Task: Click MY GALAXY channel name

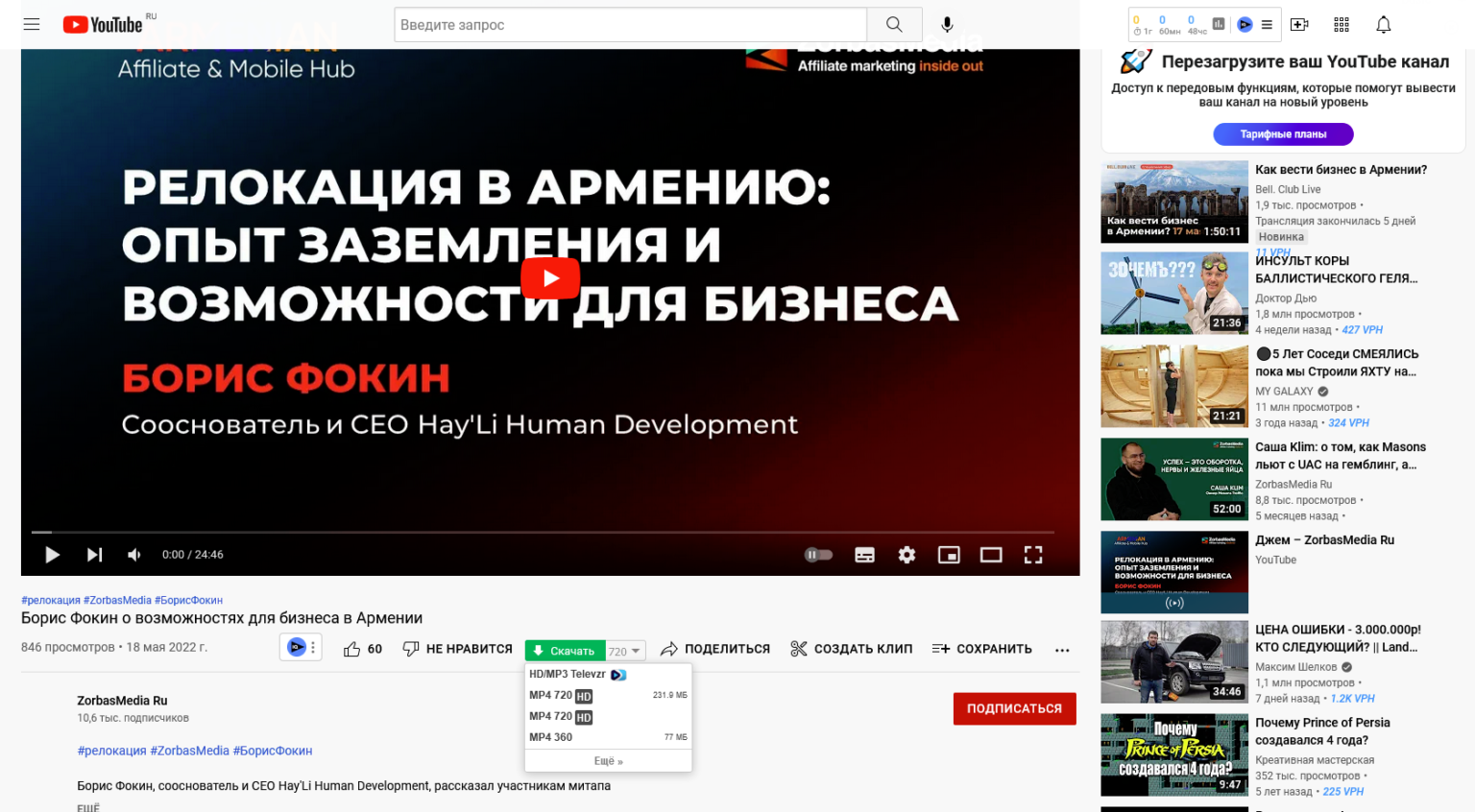Action: pyautogui.click(x=1284, y=392)
